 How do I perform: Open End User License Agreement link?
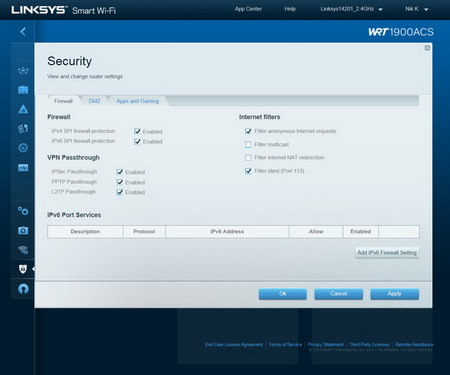[234, 344]
